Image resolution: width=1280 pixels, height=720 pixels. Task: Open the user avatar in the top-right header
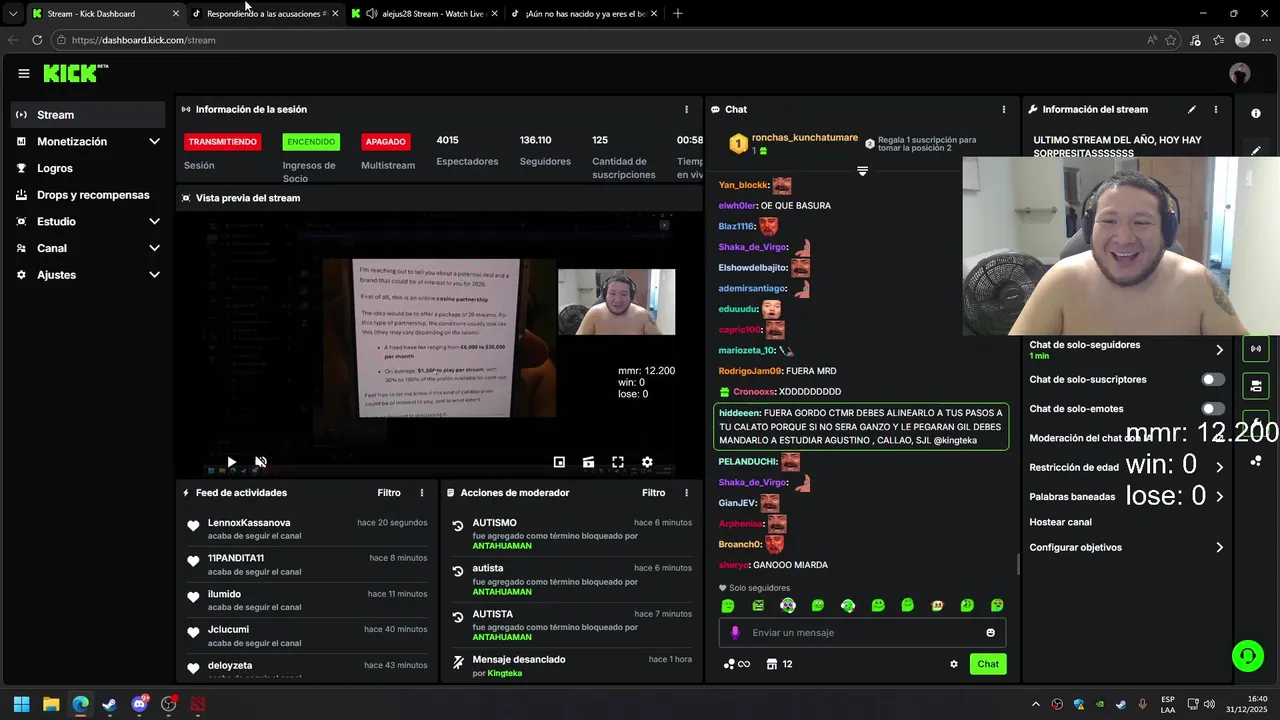1240,73
